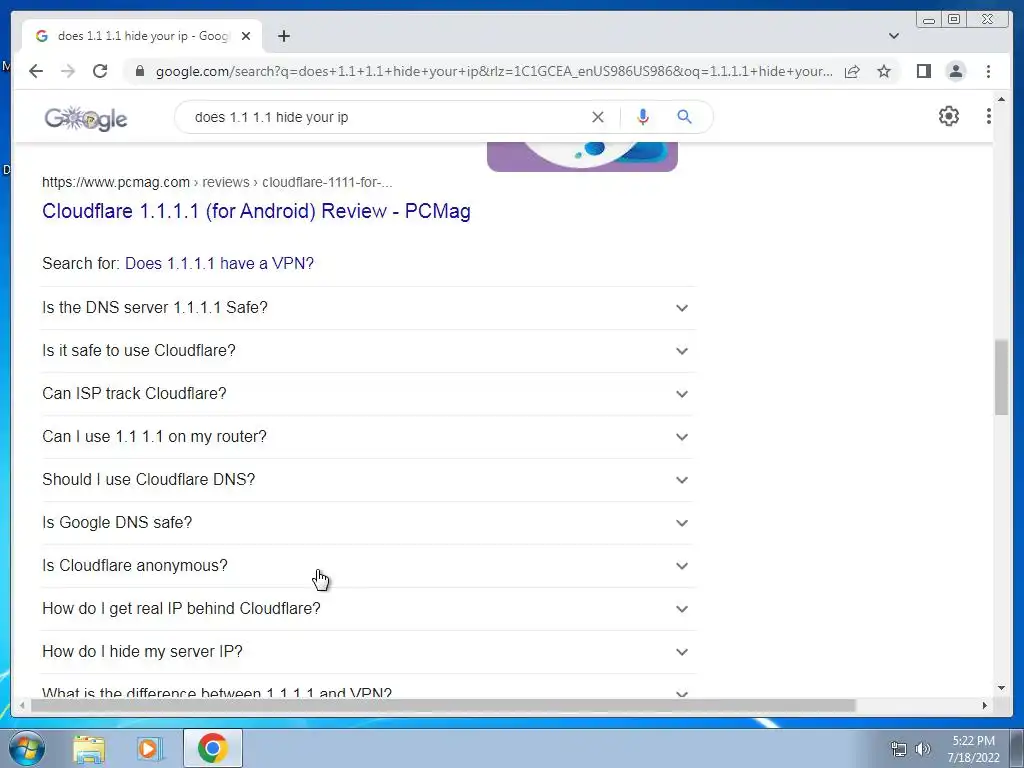Open the volume speaker tray icon
The width and height of the screenshot is (1024, 768).
[923, 749]
